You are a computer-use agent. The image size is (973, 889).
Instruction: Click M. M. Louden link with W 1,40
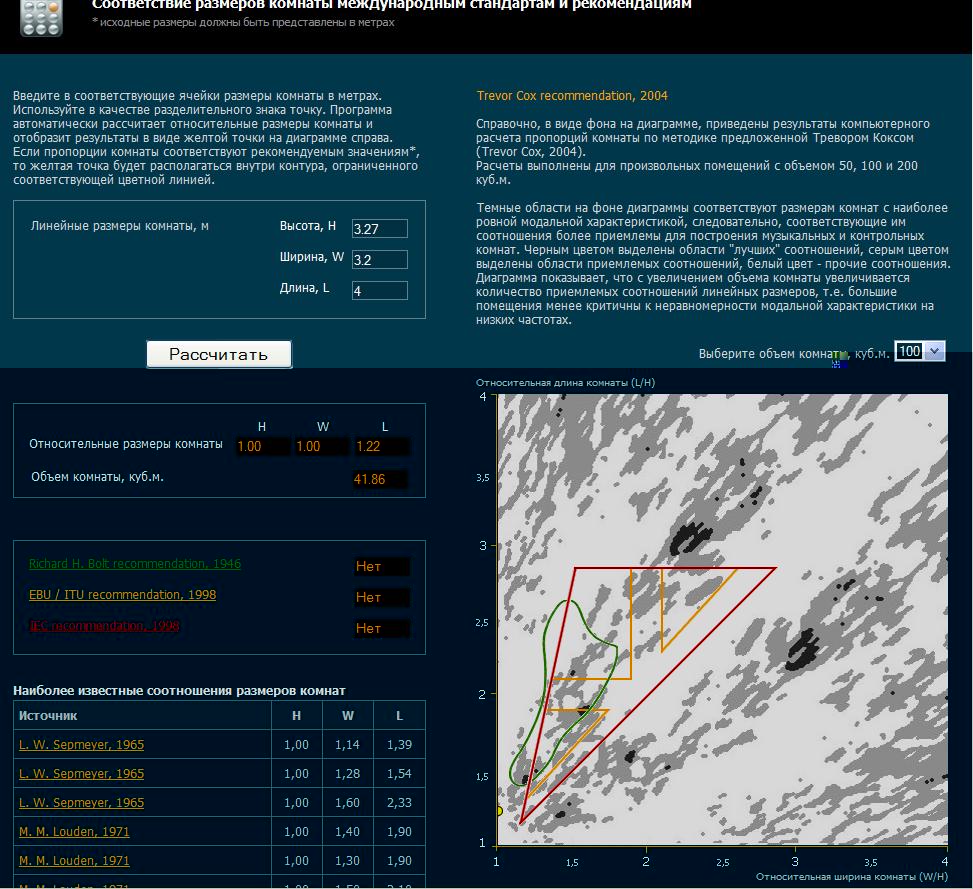point(74,832)
